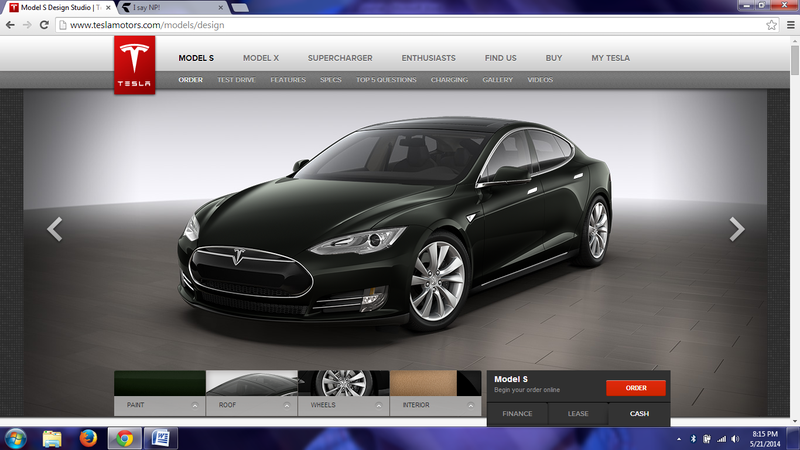Open File Explorer from the taskbar
The image size is (800, 450).
pos(52,438)
